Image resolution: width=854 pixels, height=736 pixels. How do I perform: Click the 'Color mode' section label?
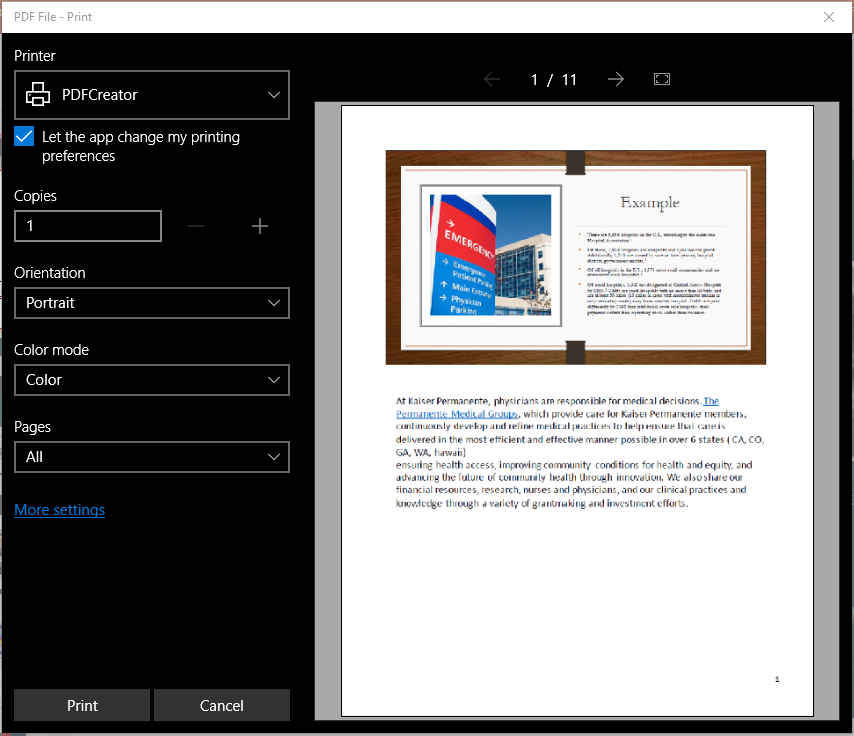[x=51, y=349]
